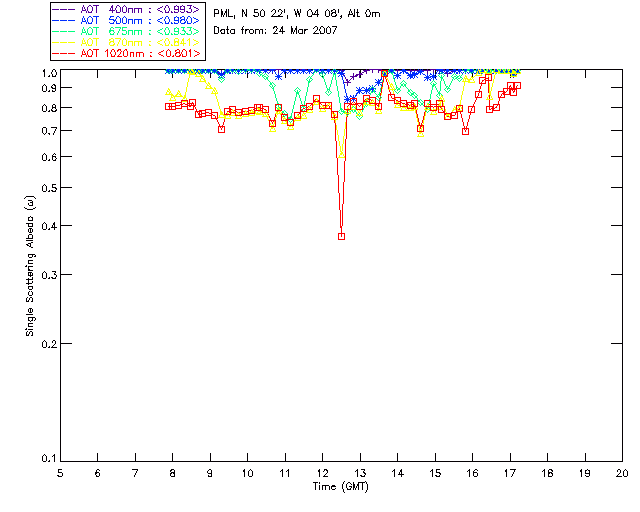Click the 400nm mean value <0.993>

point(178,9)
